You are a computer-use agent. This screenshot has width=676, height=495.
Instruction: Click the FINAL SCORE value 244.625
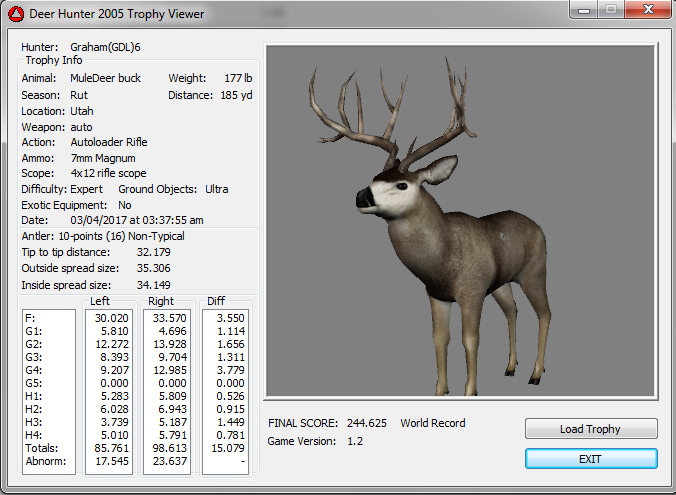(367, 423)
